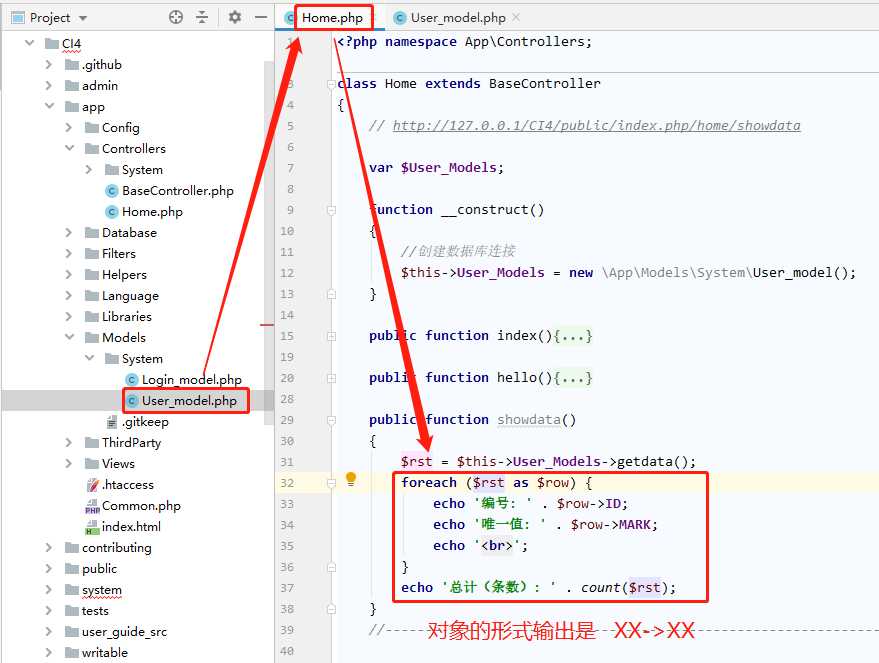Click the PHP class icon of BaseController.php
Viewport: 879px width, 663px height.
click(x=112, y=191)
